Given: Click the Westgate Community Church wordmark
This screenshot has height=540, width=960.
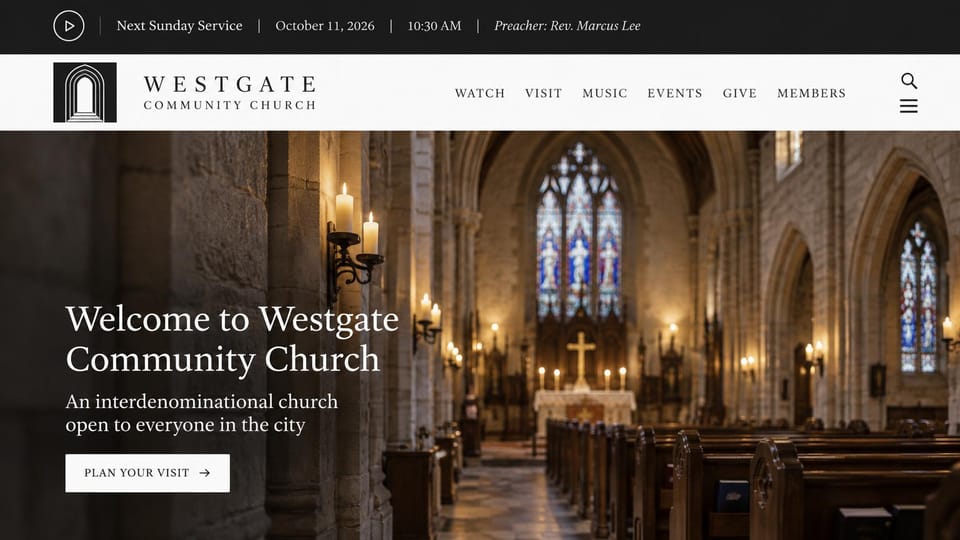Looking at the screenshot, I should click(230, 92).
